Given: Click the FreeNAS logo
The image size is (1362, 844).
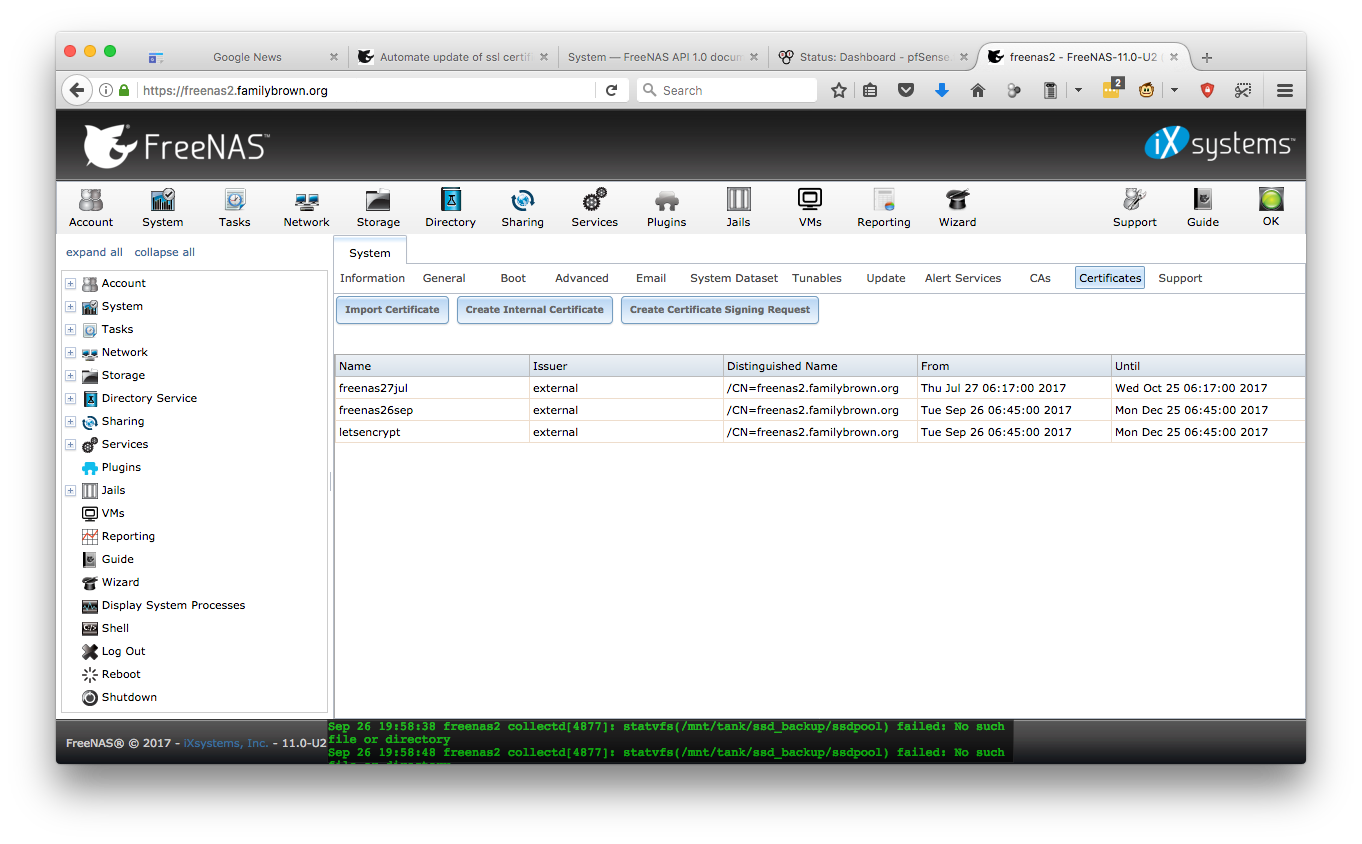Looking at the screenshot, I should click(176, 146).
